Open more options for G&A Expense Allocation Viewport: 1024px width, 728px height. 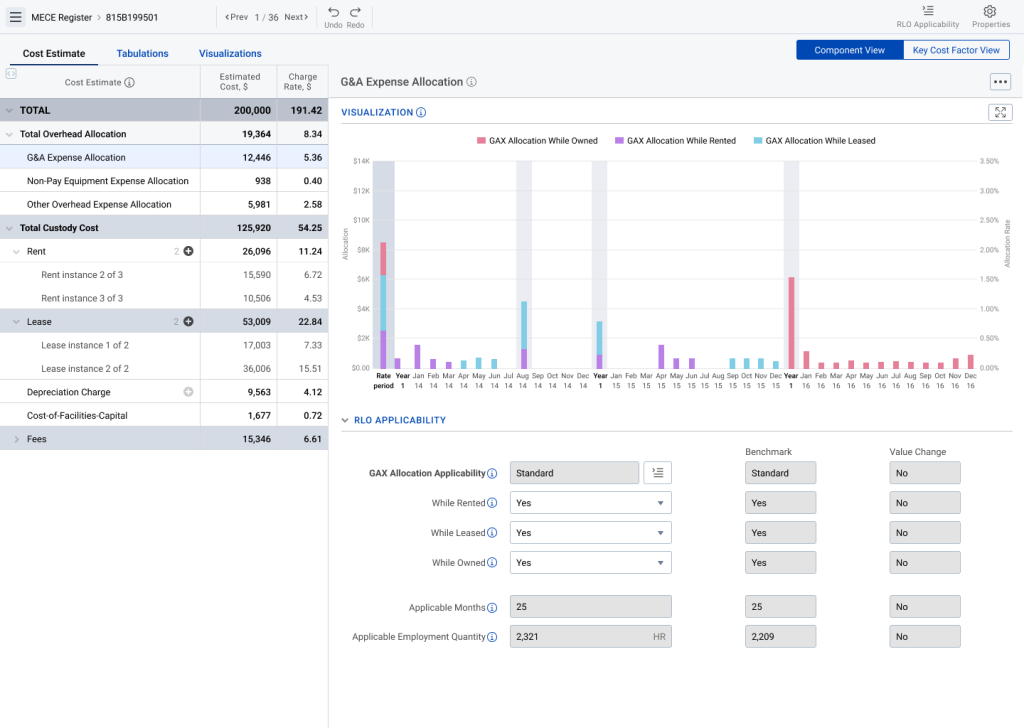click(1000, 81)
